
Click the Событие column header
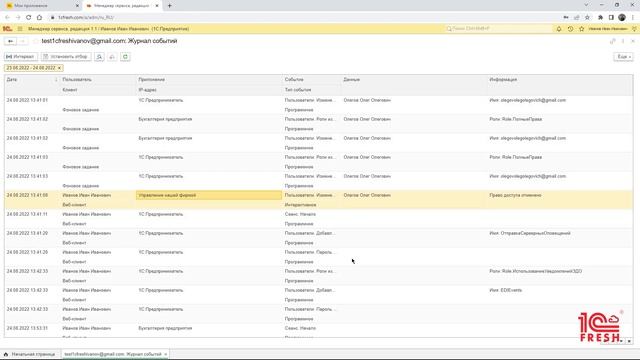(x=311, y=80)
